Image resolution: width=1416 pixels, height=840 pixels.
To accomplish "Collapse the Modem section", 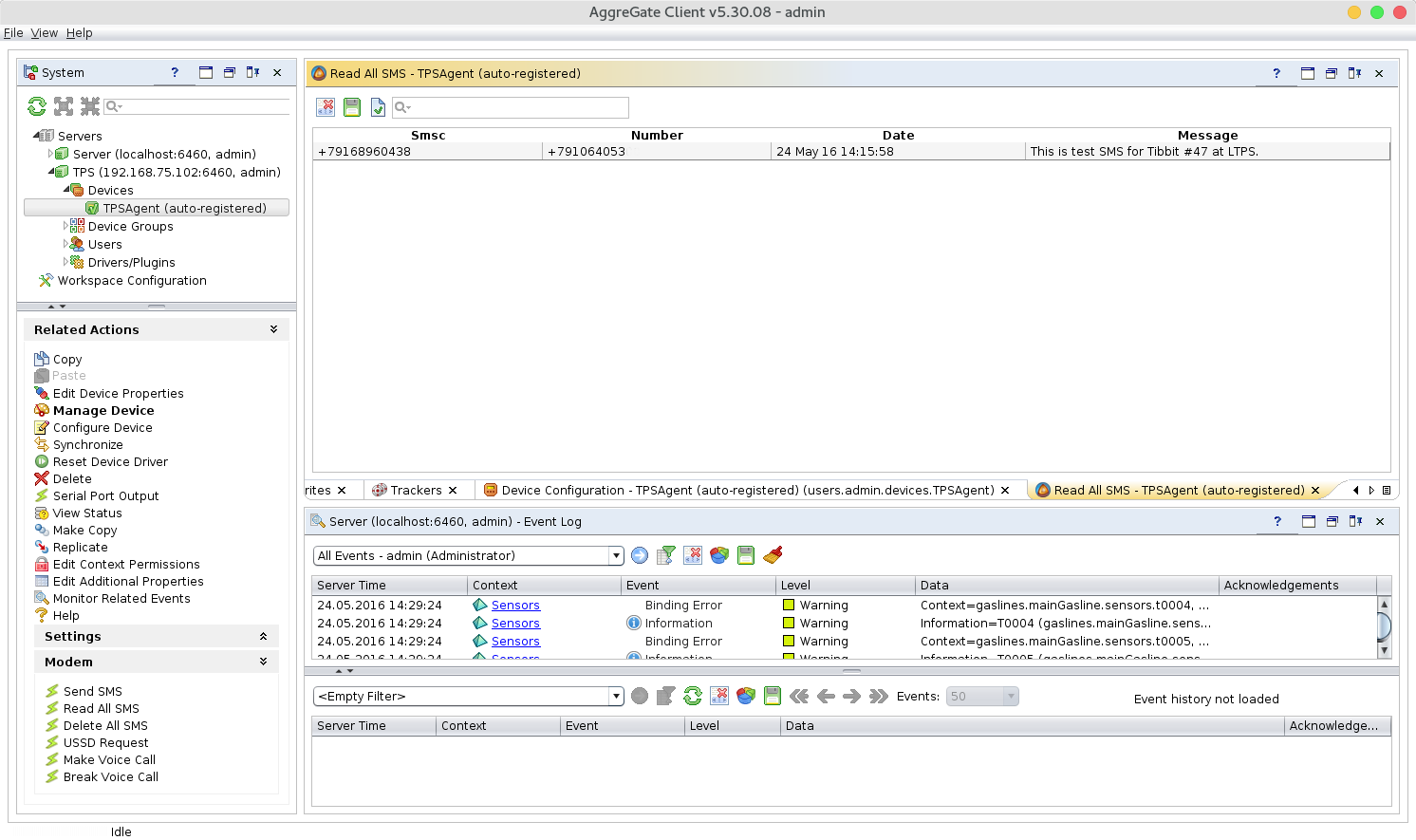I will (x=263, y=662).
